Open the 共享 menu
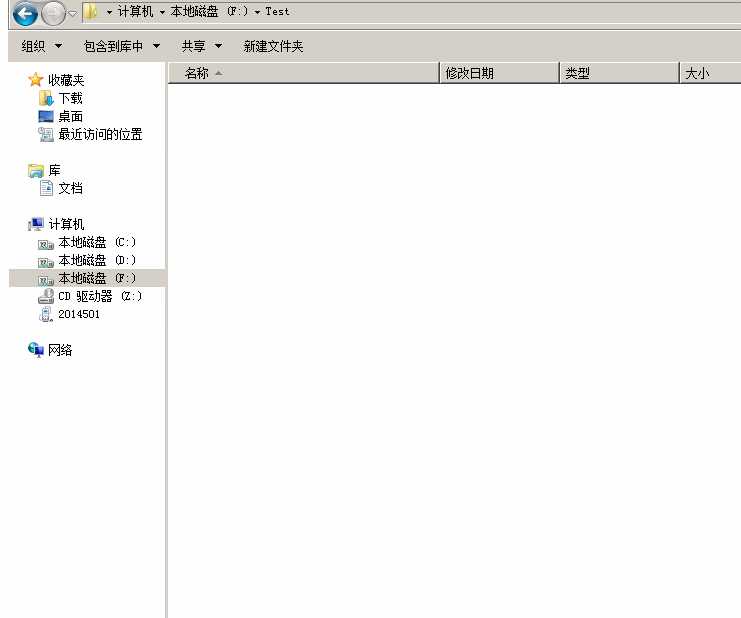Screen dimensions: 741x618 point(202,46)
